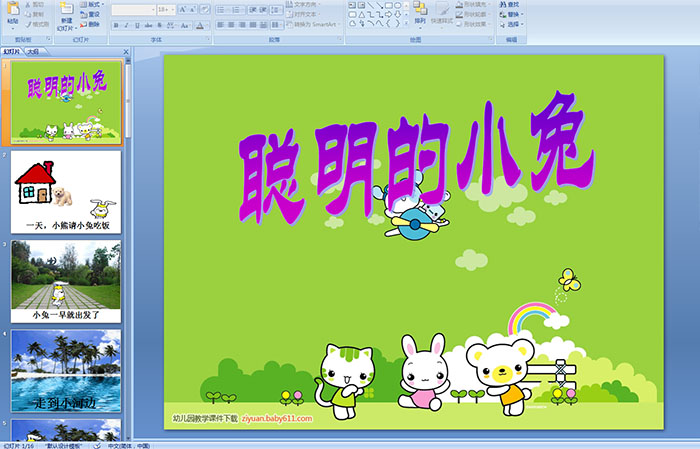Open the font name dropdown arrow

[154, 10]
